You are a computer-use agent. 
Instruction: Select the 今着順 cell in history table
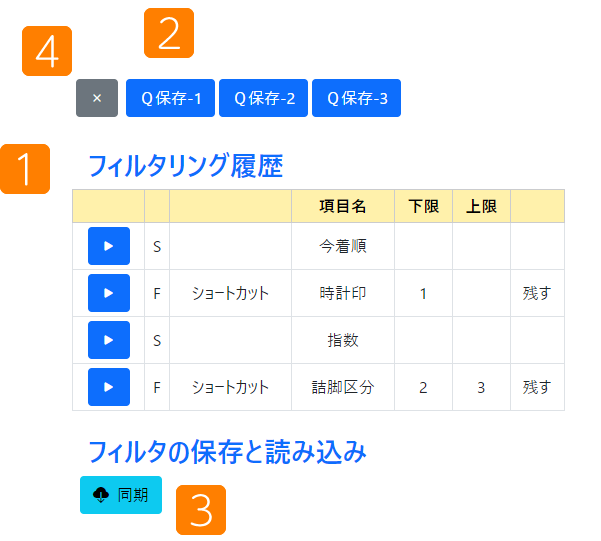pos(343,246)
